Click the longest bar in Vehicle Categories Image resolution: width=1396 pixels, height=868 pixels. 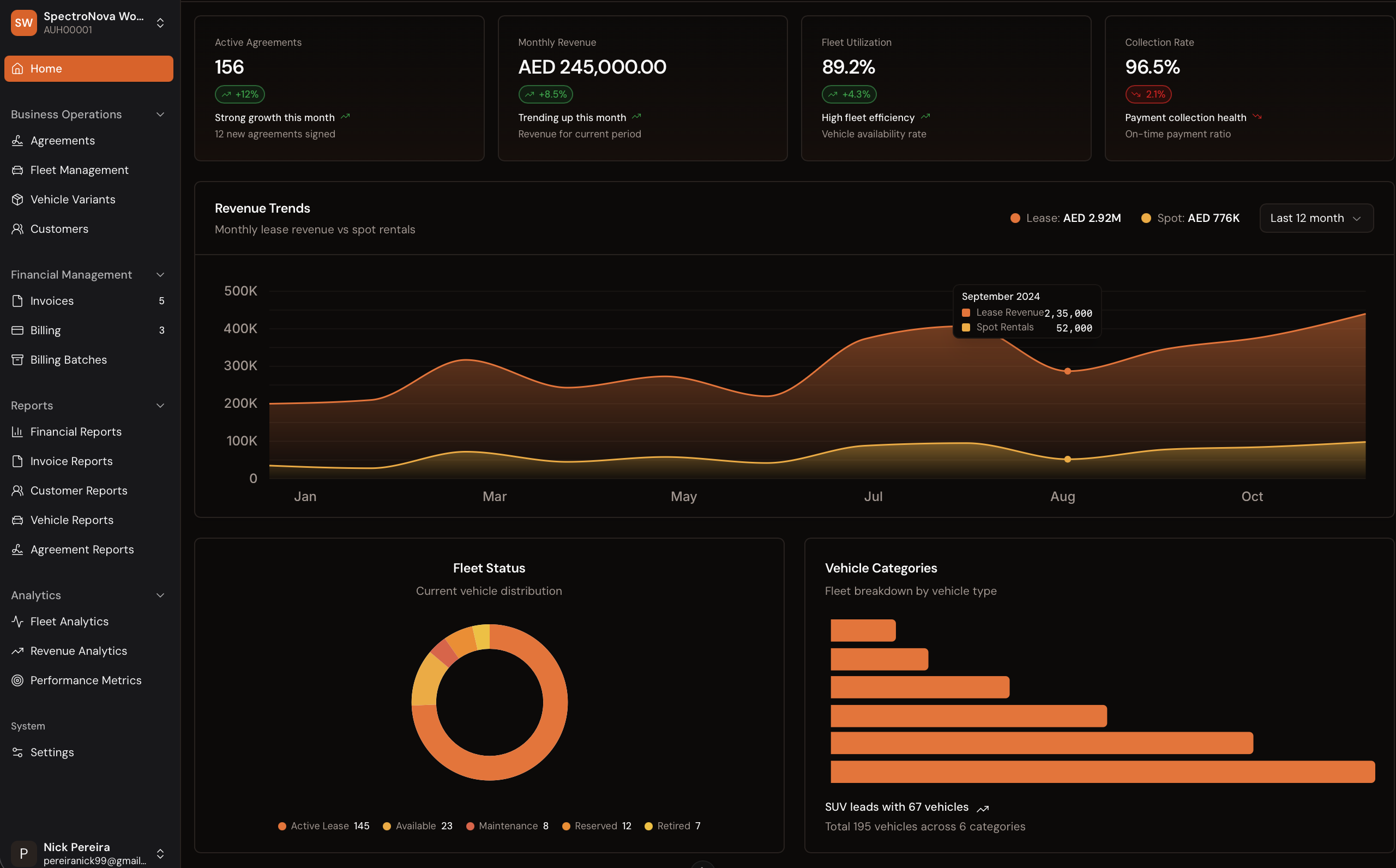click(x=1102, y=771)
